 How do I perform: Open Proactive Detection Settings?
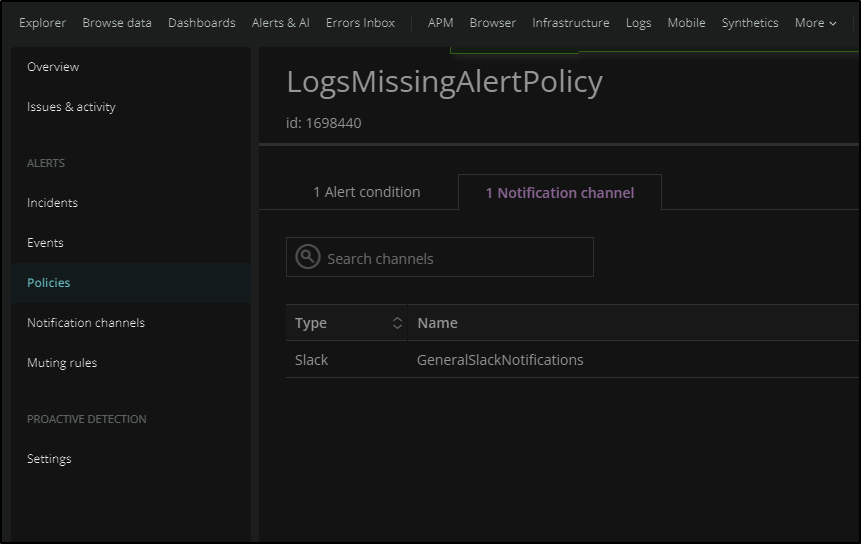point(49,459)
